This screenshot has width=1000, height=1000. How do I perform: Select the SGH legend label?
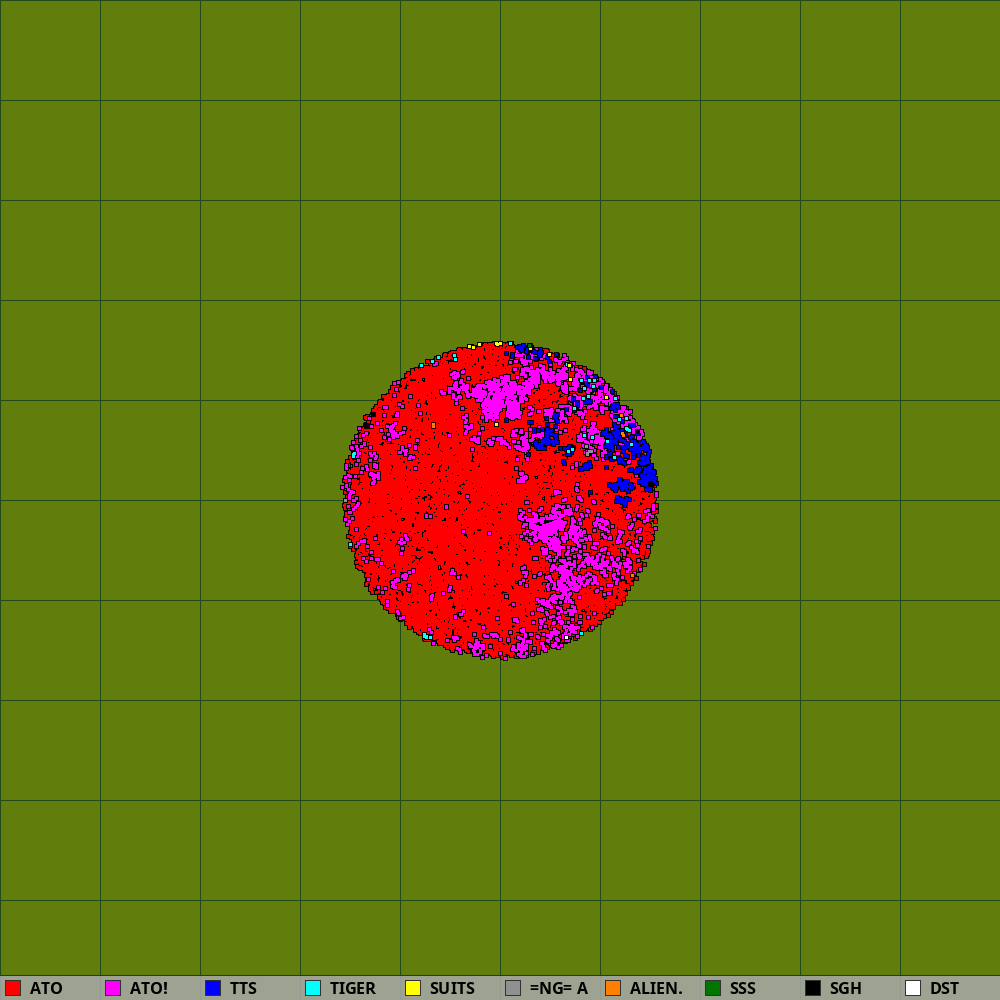[846, 989]
